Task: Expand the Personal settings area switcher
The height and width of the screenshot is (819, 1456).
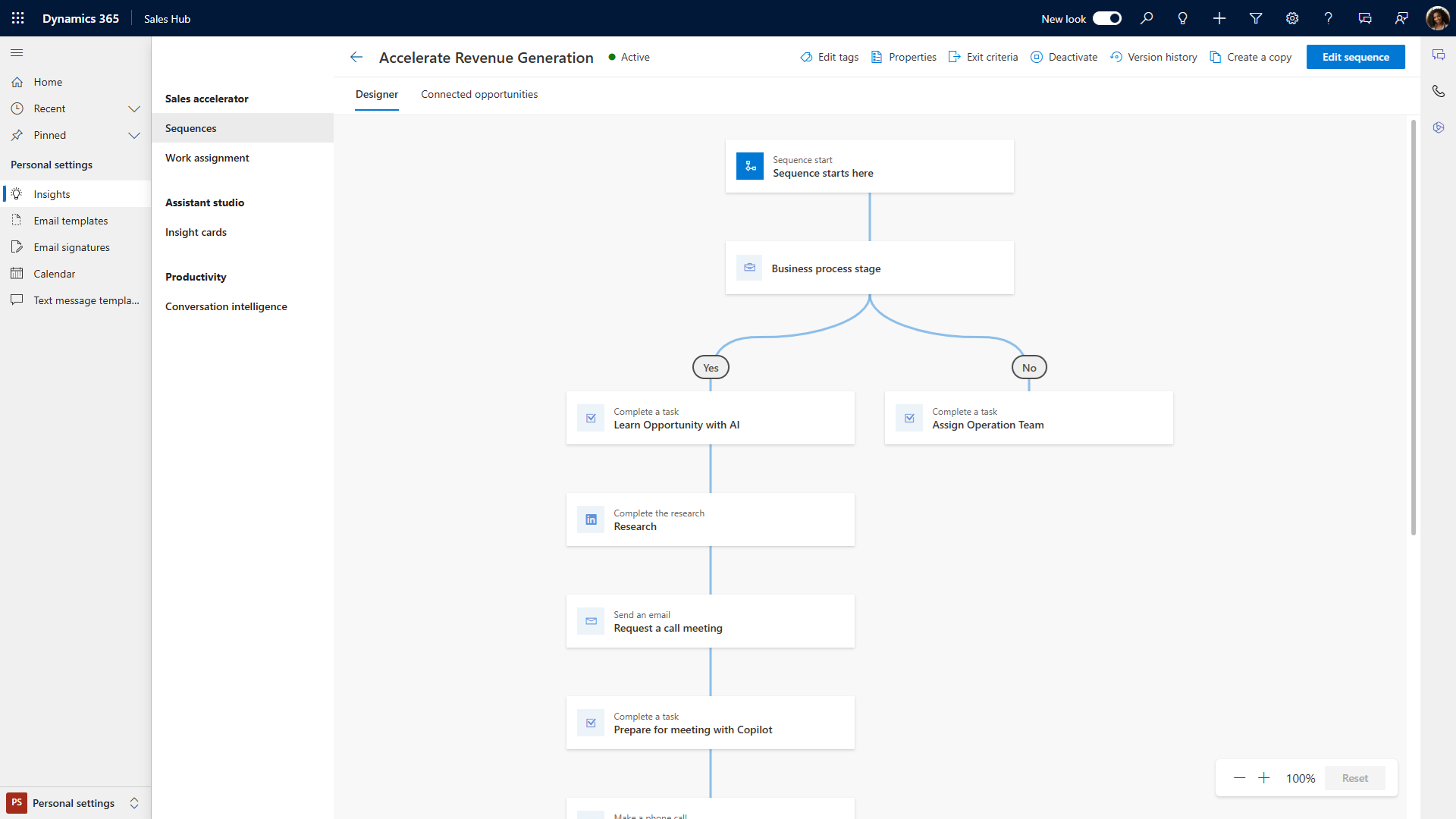Action: pyautogui.click(x=135, y=803)
